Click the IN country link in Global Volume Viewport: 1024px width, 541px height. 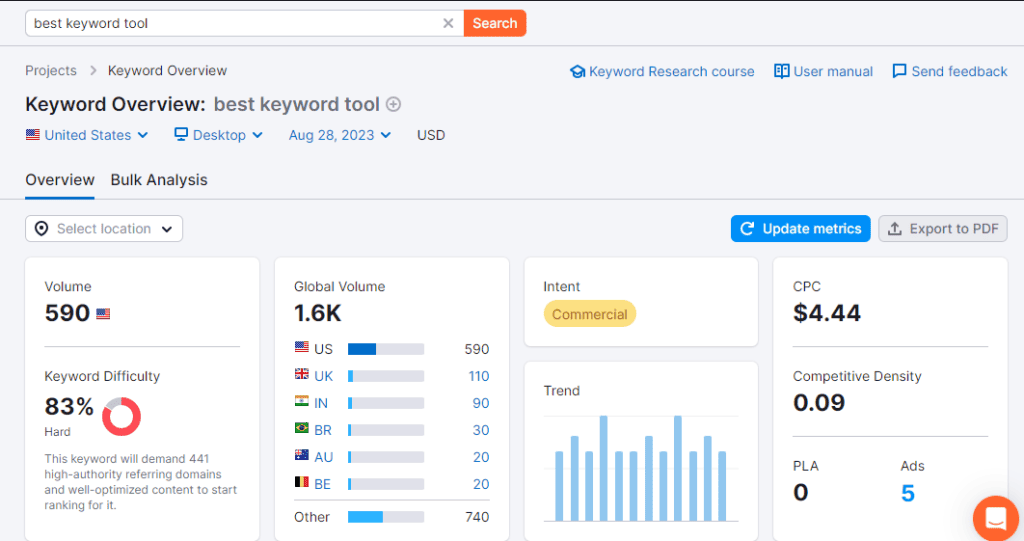[321, 403]
